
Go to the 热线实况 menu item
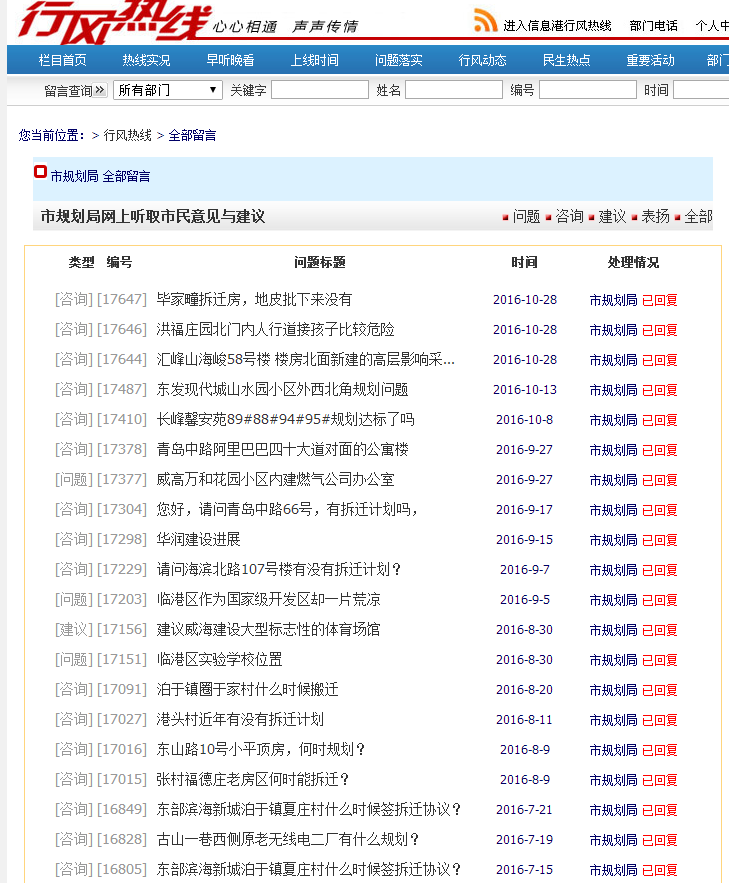[x=146, y=60]
